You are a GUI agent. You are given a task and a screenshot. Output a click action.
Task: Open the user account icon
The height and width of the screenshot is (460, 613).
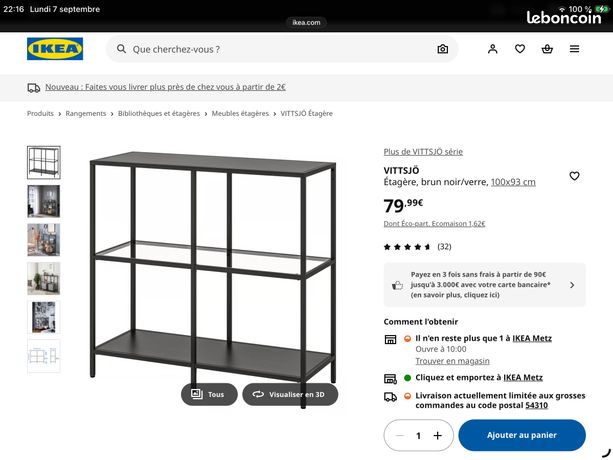tap(493, 49)
